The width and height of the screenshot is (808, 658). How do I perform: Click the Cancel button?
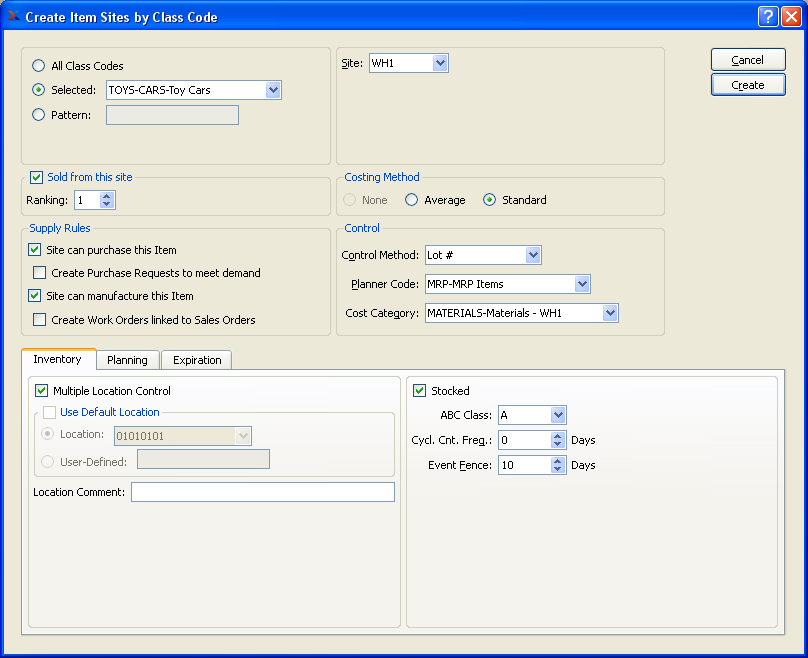pos(748,60)
